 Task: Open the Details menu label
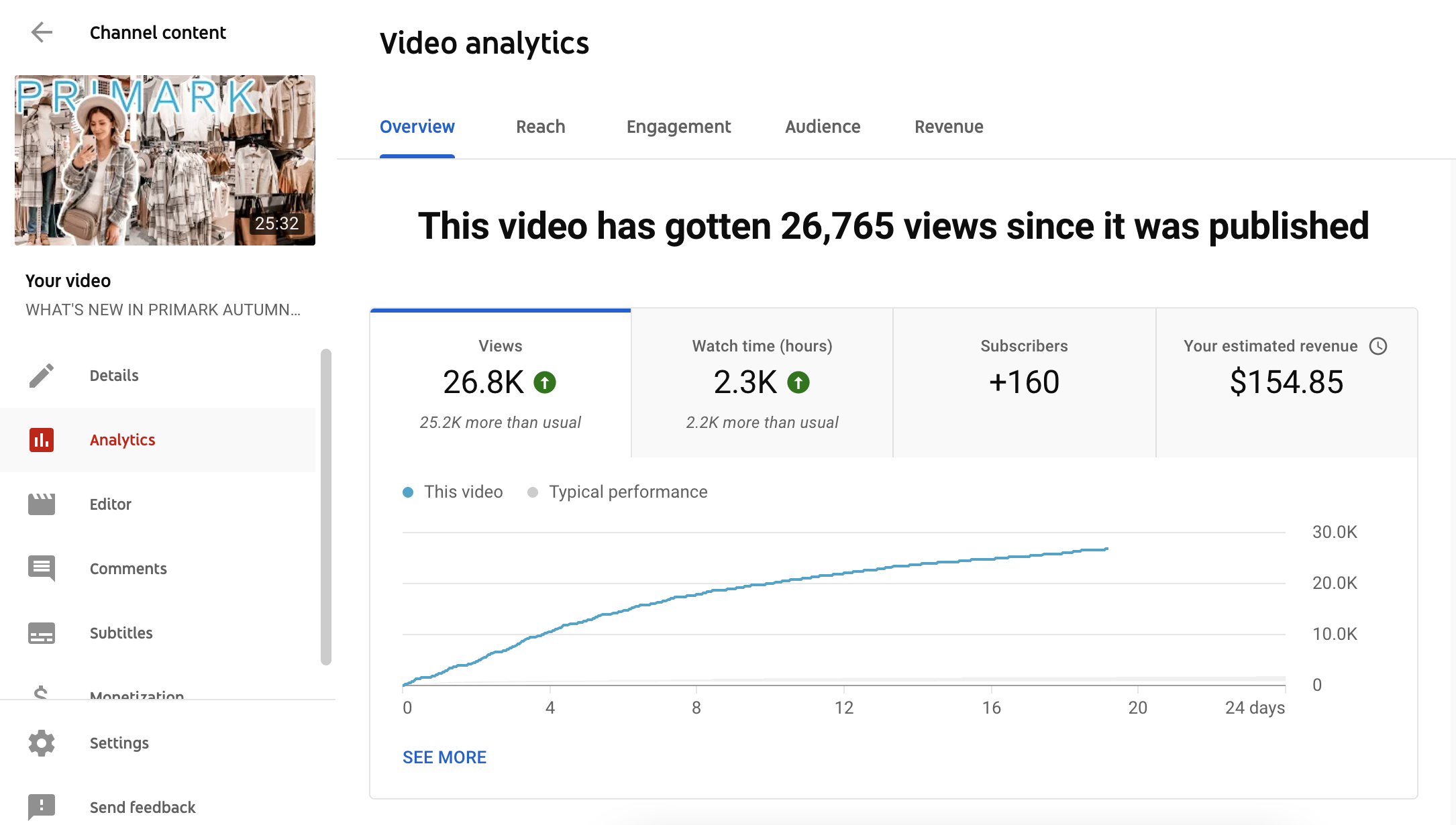coord(114,376)
